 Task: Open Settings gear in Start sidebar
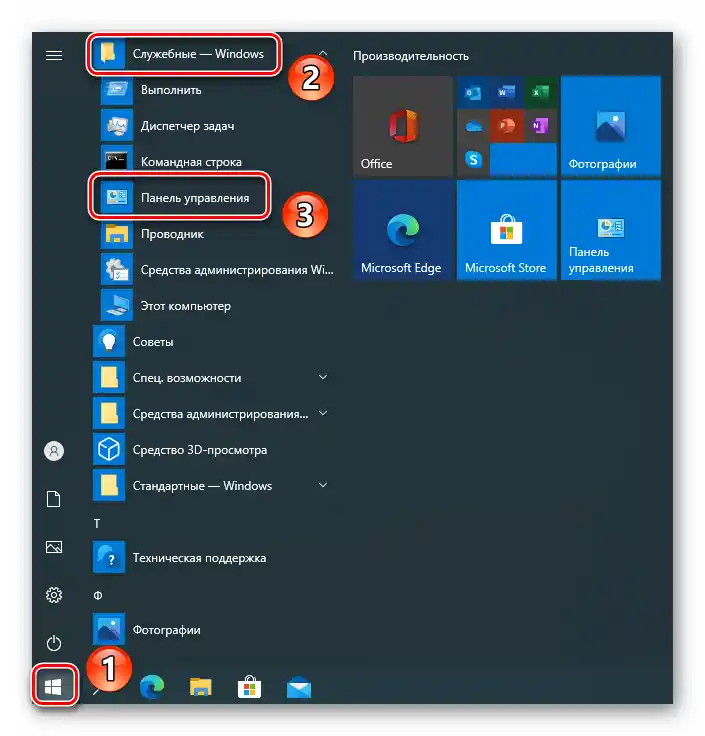point(54,595)
